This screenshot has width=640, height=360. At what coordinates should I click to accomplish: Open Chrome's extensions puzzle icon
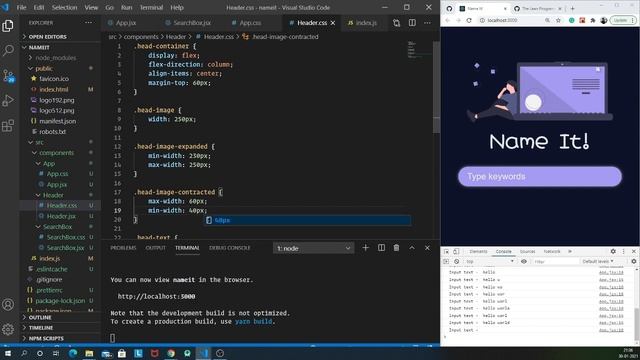coord(593,20)
